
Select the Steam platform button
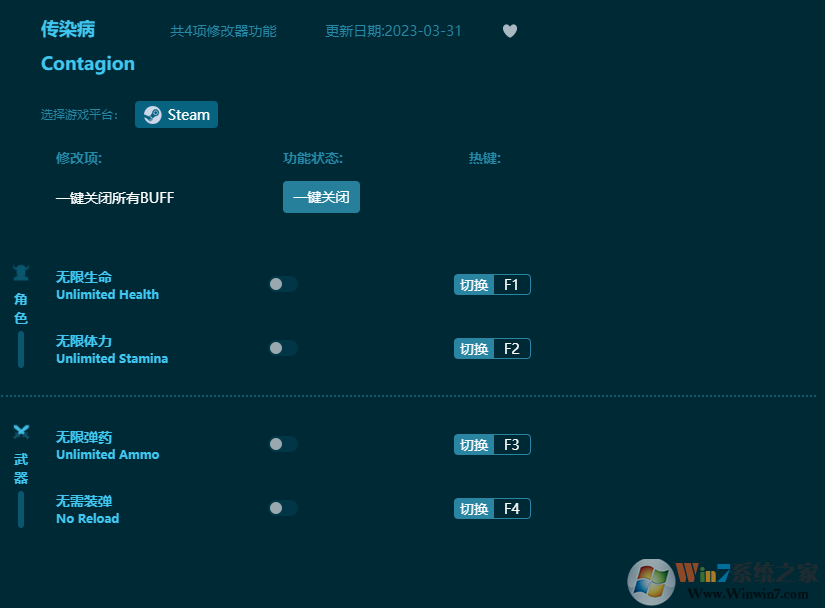click(176, 114)
